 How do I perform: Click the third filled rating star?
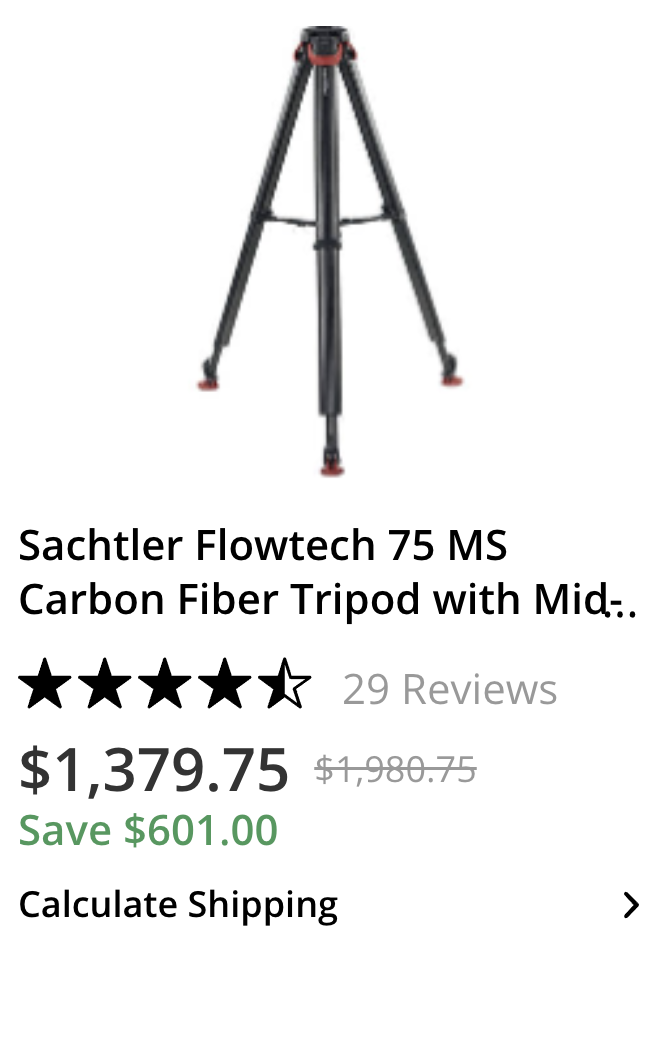(165, 684)
